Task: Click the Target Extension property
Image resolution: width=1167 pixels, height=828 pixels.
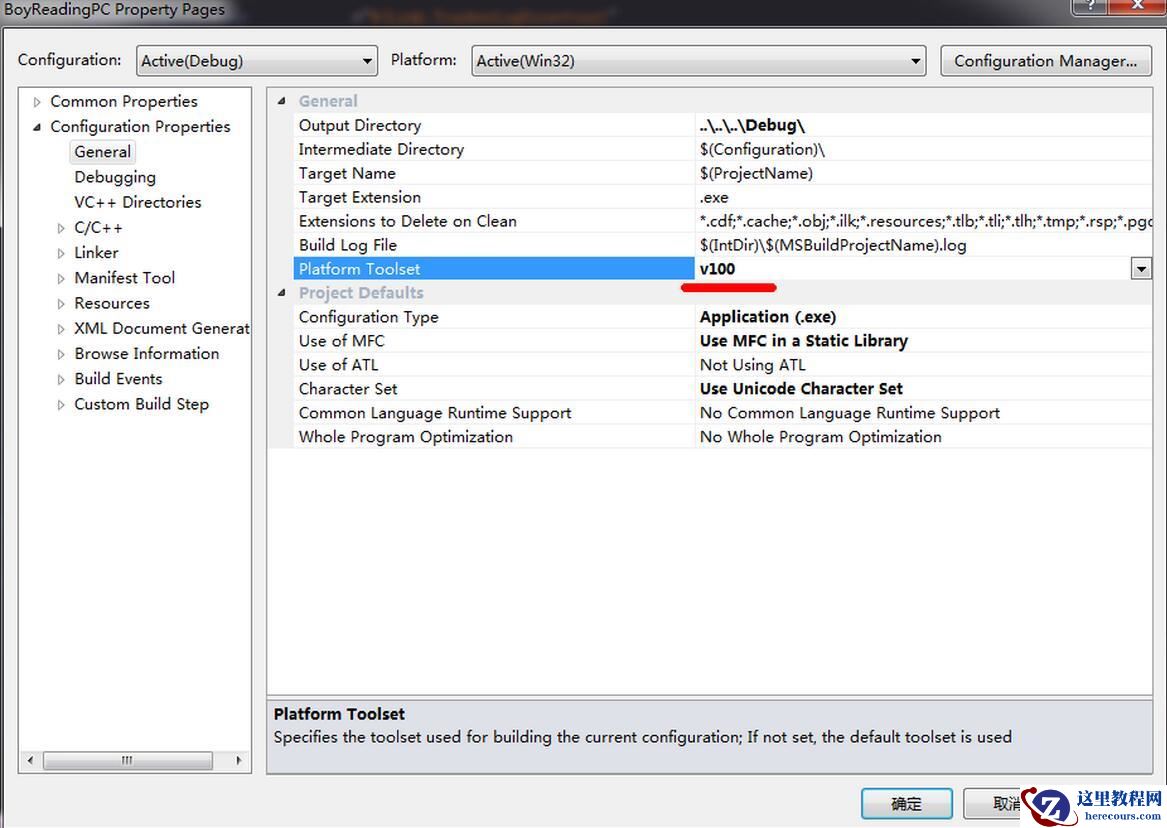Action: point(359,197)
